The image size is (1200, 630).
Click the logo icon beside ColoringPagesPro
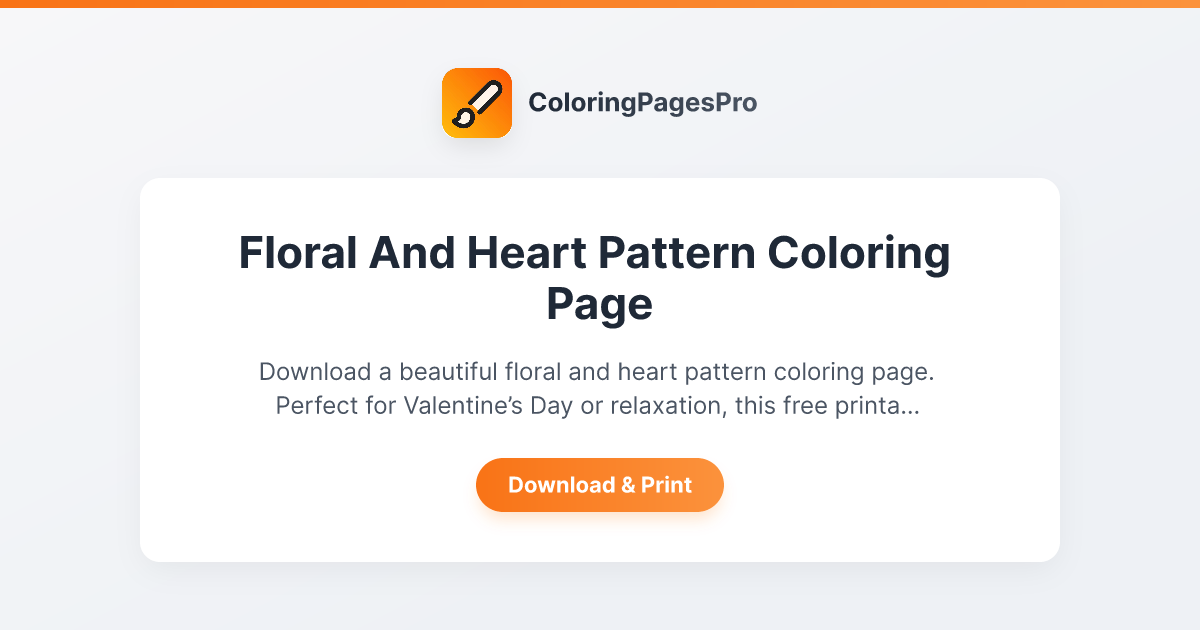[477, 102]
